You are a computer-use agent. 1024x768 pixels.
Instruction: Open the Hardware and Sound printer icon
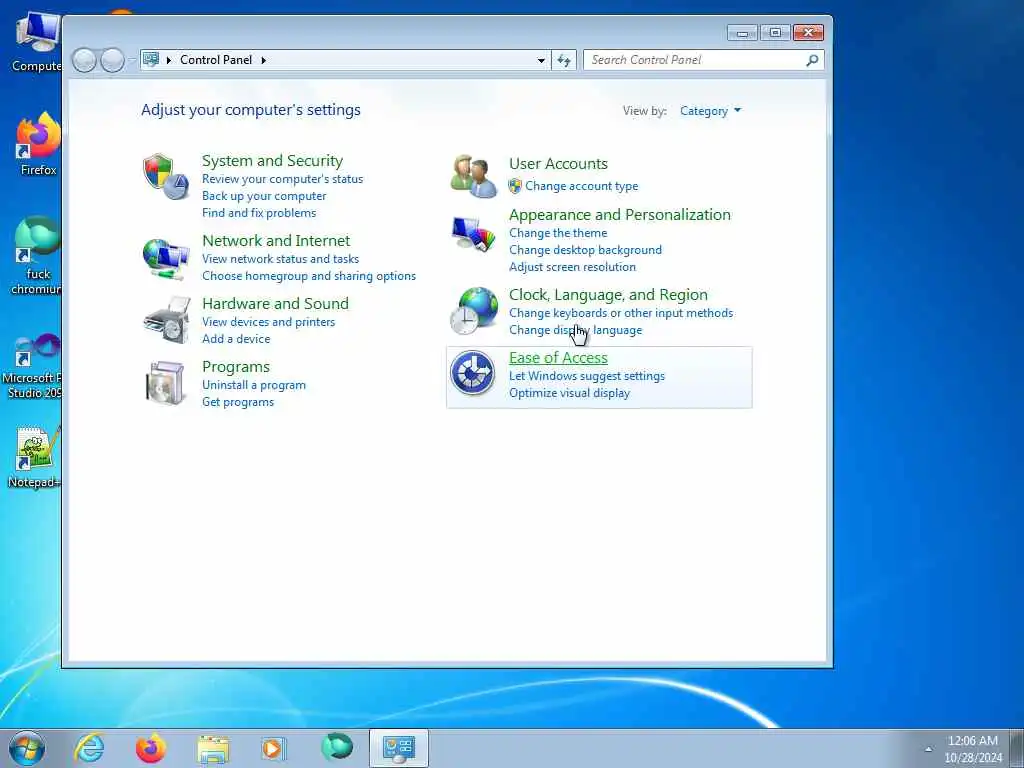click(167, 320)
